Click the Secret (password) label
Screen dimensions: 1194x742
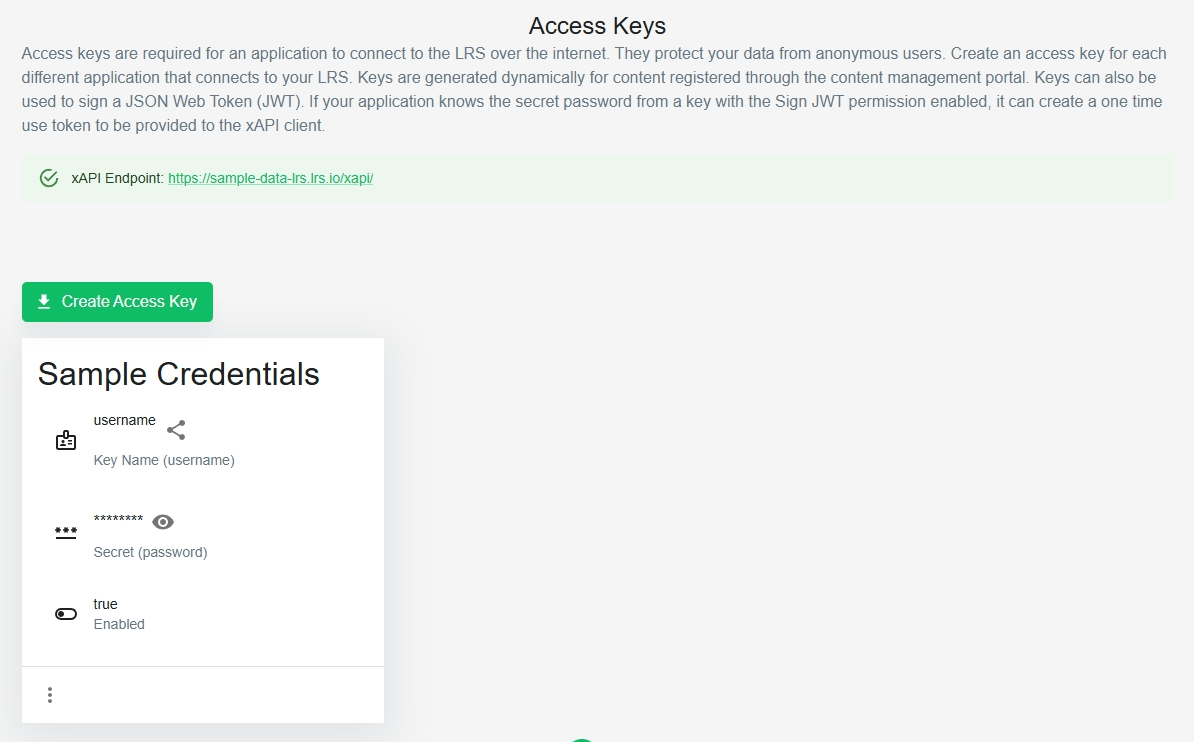150,552
